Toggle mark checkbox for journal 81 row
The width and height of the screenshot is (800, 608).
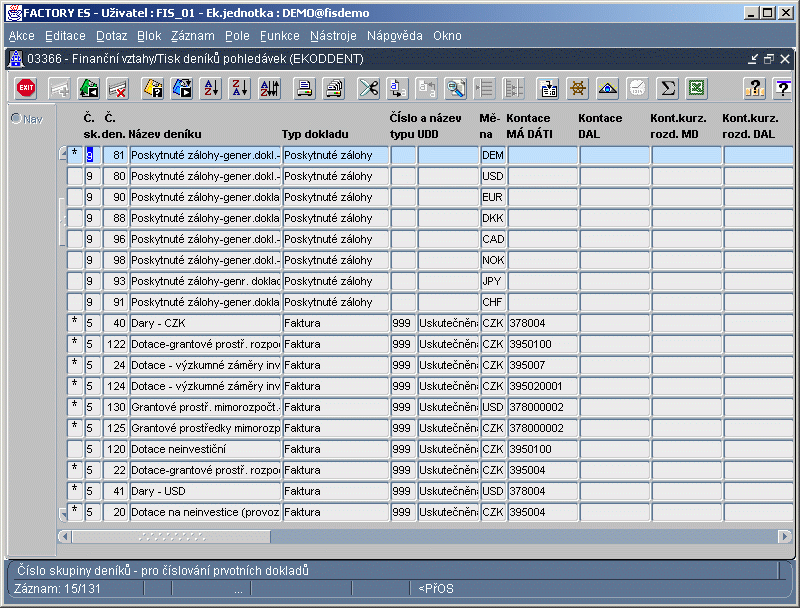75,155
